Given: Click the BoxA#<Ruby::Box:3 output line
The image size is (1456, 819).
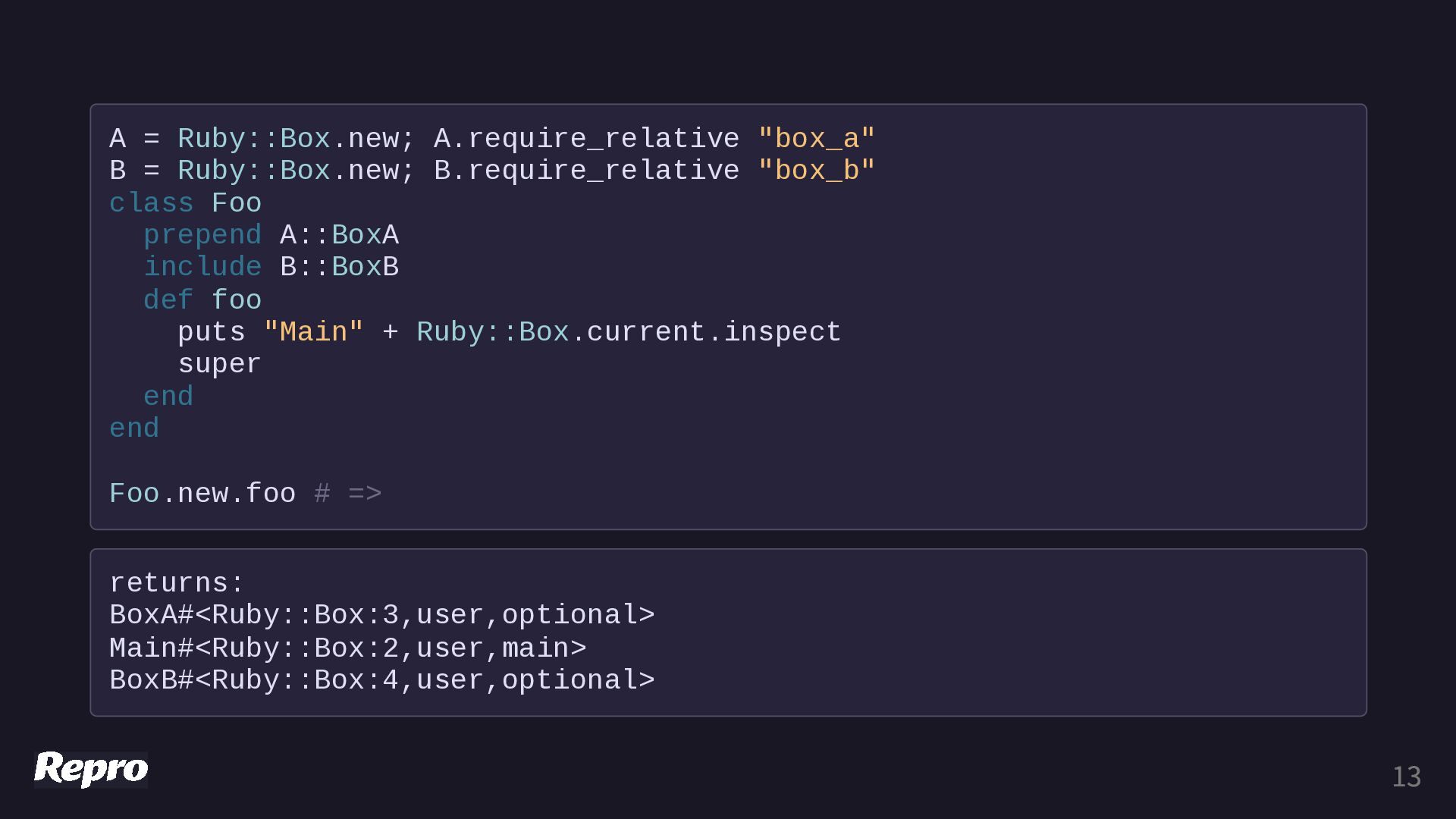Looking at the screenshot, I should (x=381, y=615).
